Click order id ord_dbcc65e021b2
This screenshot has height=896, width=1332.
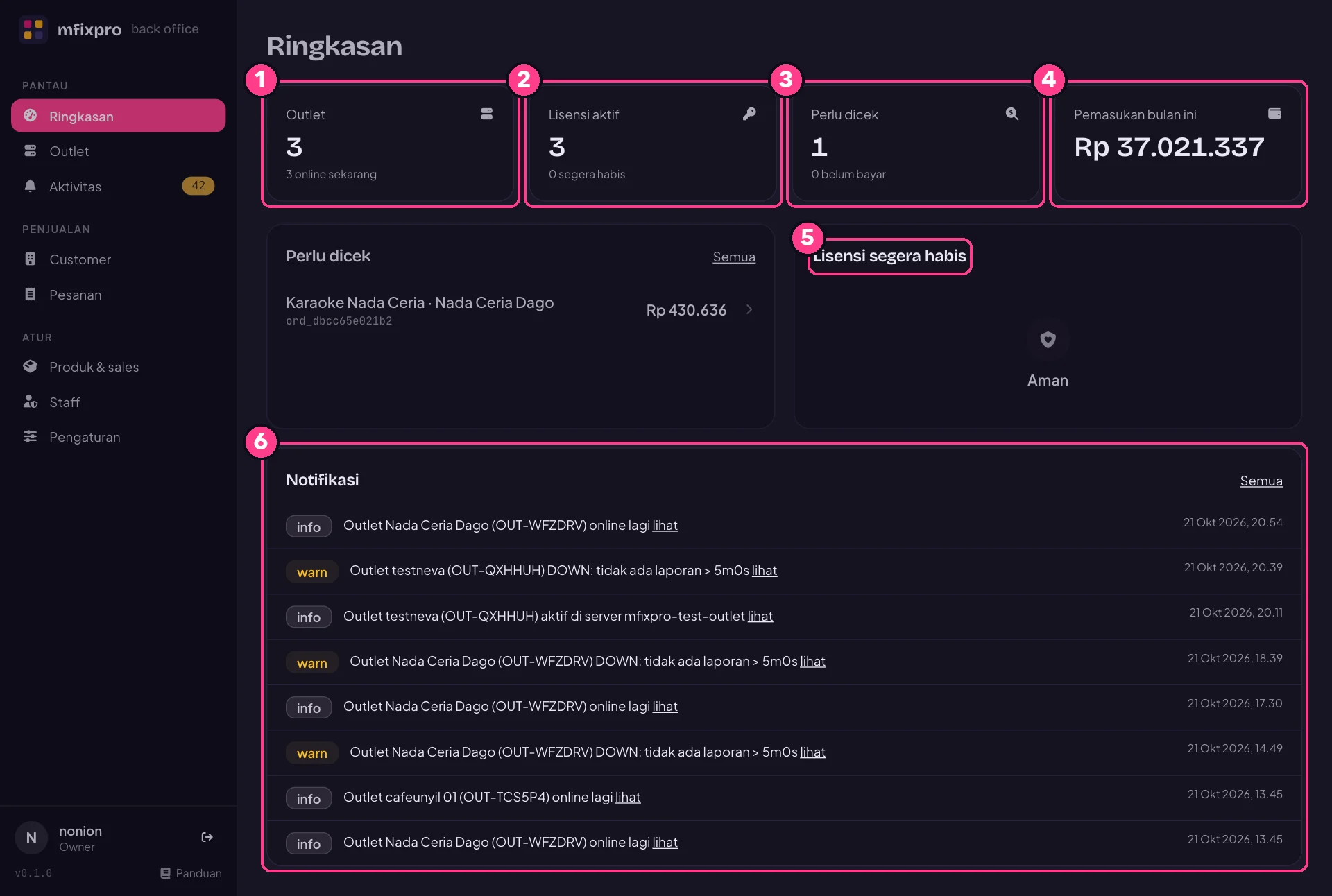[339, 321]
